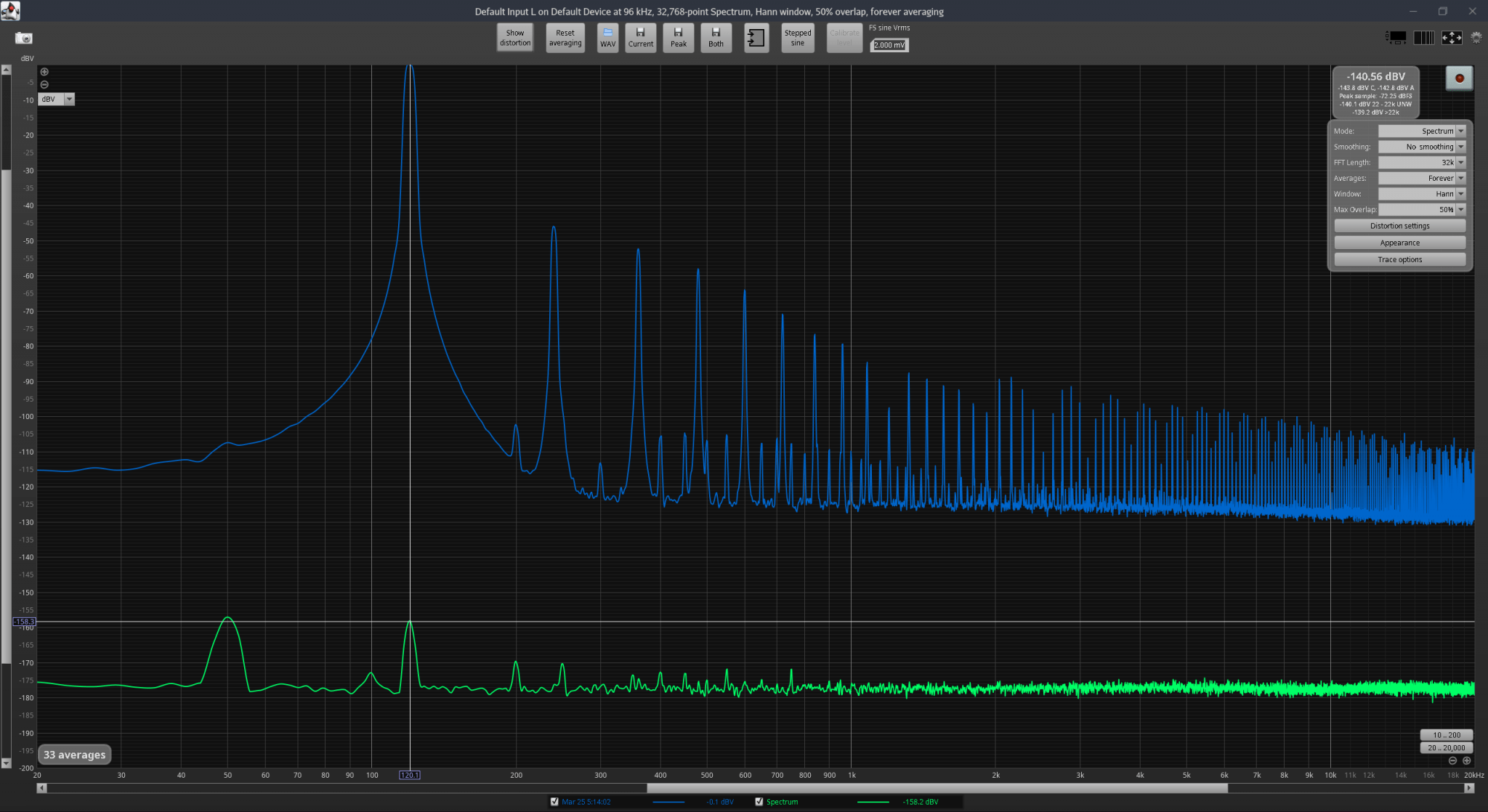Click the blue line sample of Mar 25 trace
This screenshot has width=1488, height=812.
pos(668,802)
